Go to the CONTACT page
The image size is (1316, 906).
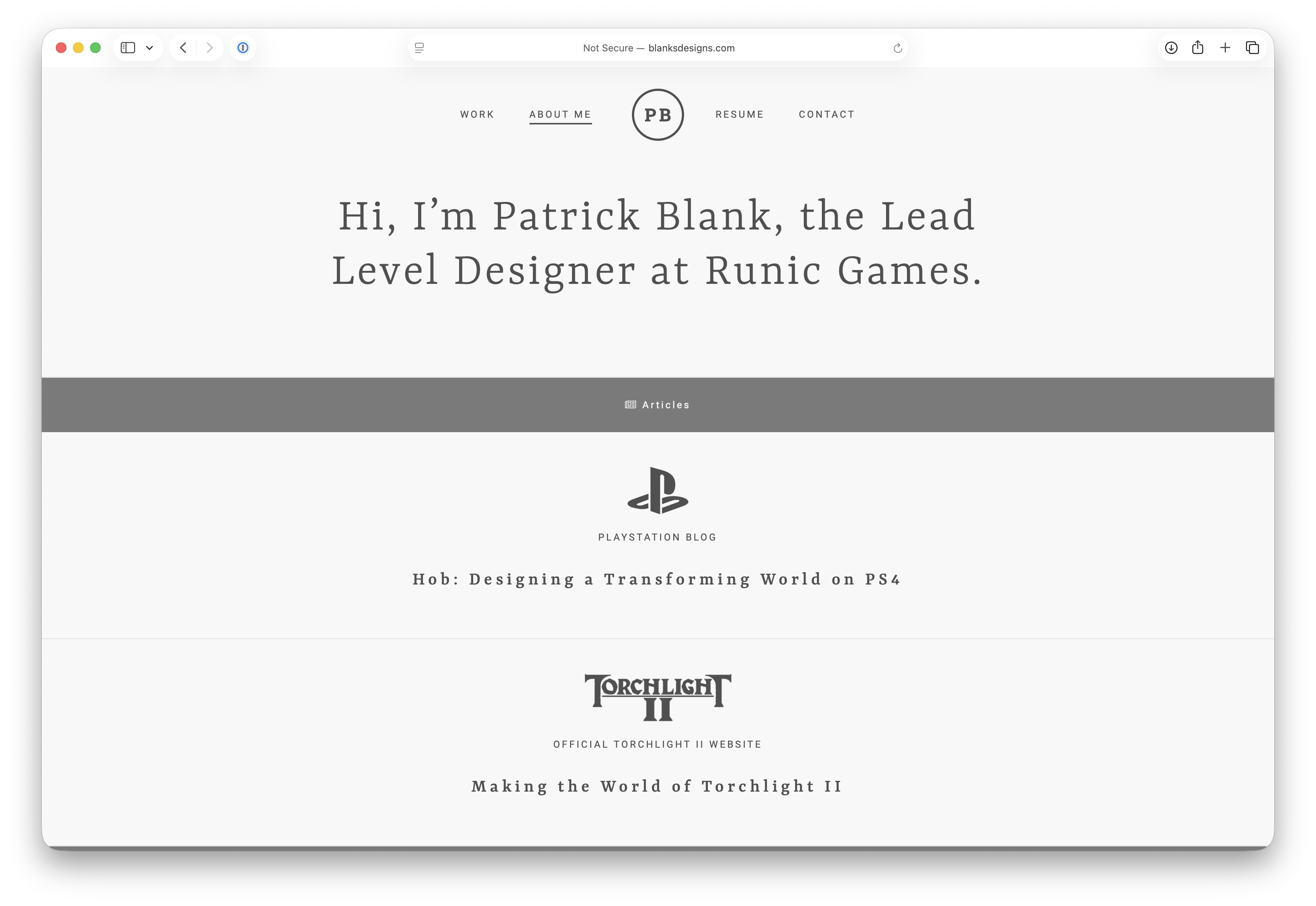[827, 114]
